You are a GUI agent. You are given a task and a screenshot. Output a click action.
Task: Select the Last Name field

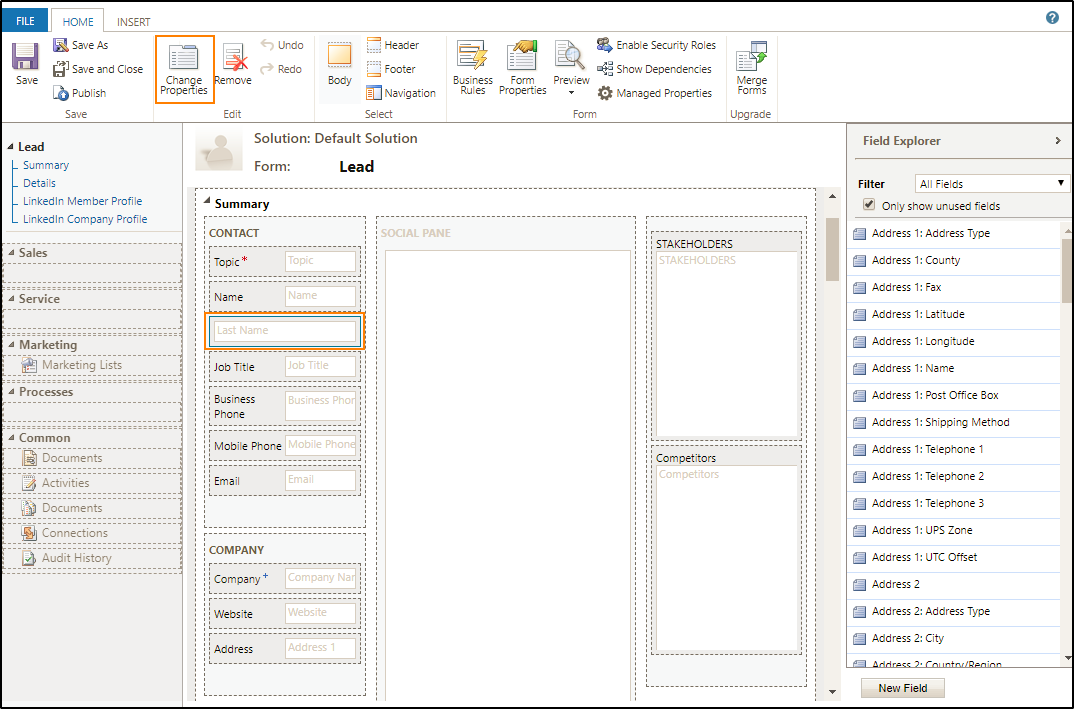(284, 331)
